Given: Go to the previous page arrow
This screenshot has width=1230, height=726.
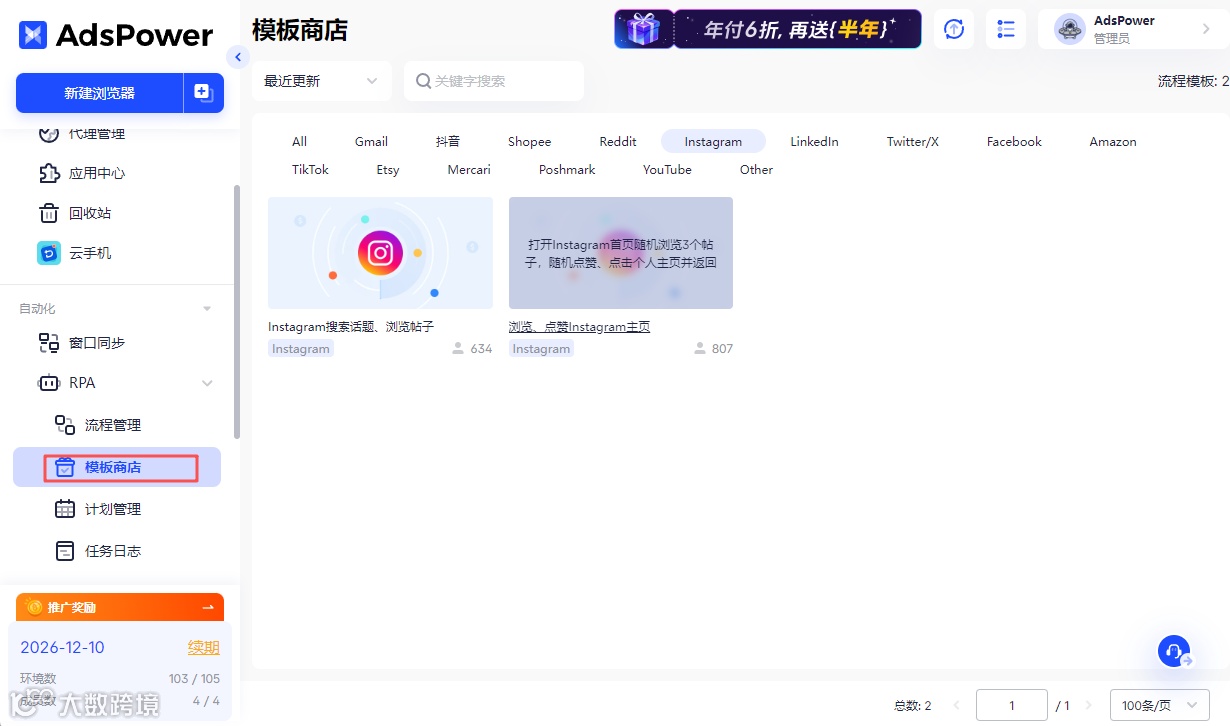Looking at the screenshot, I should [956, 705].
